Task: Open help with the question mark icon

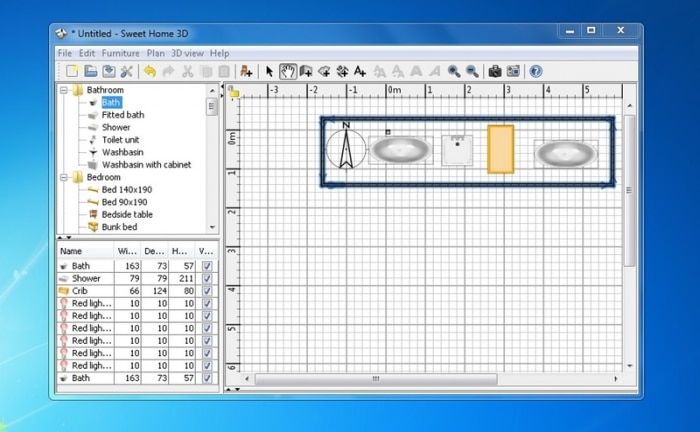Action: pyautogui.click(x=536, y=71)
